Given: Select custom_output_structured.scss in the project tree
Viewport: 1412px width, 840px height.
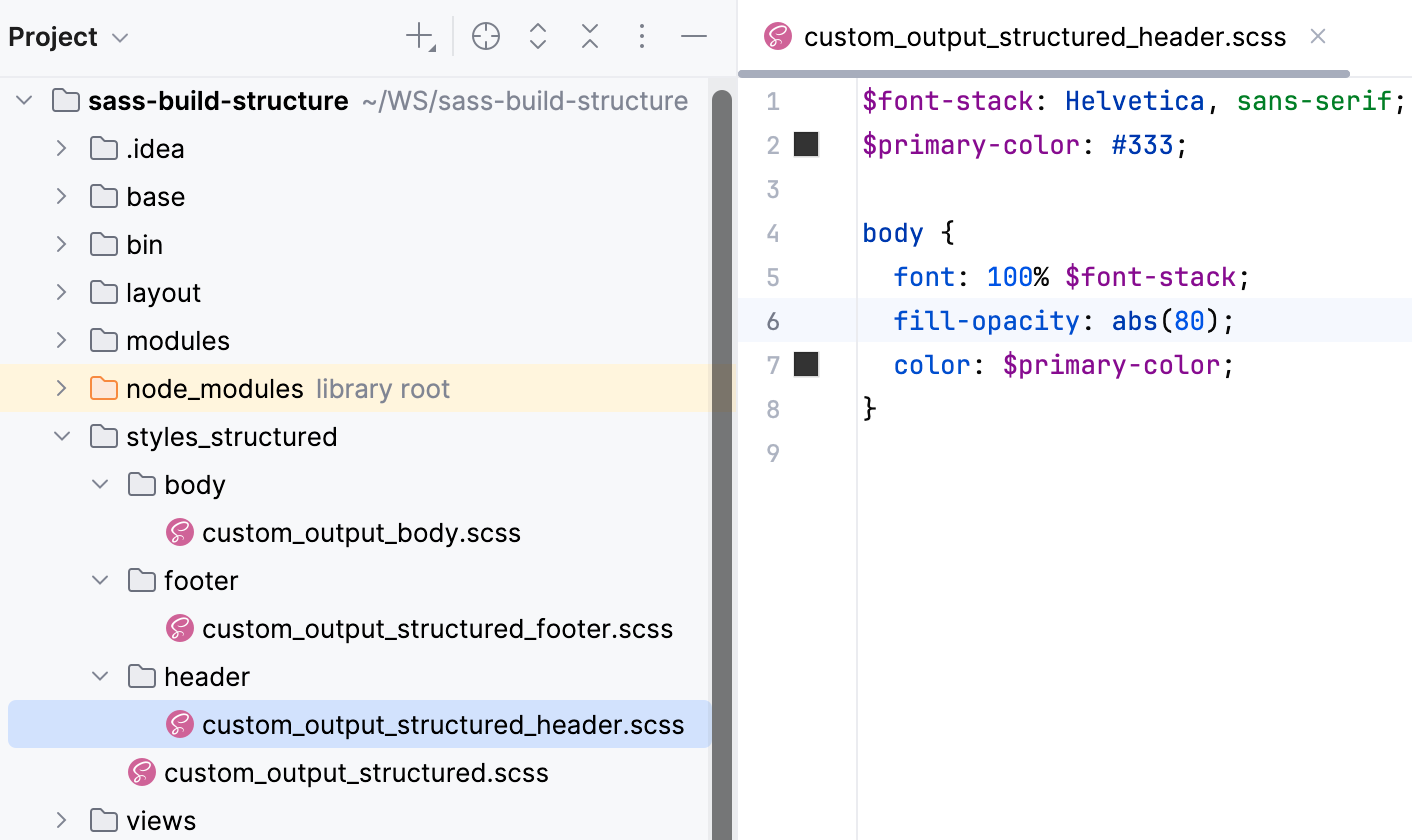Looking at the screenshot, I should click(355, 773).
